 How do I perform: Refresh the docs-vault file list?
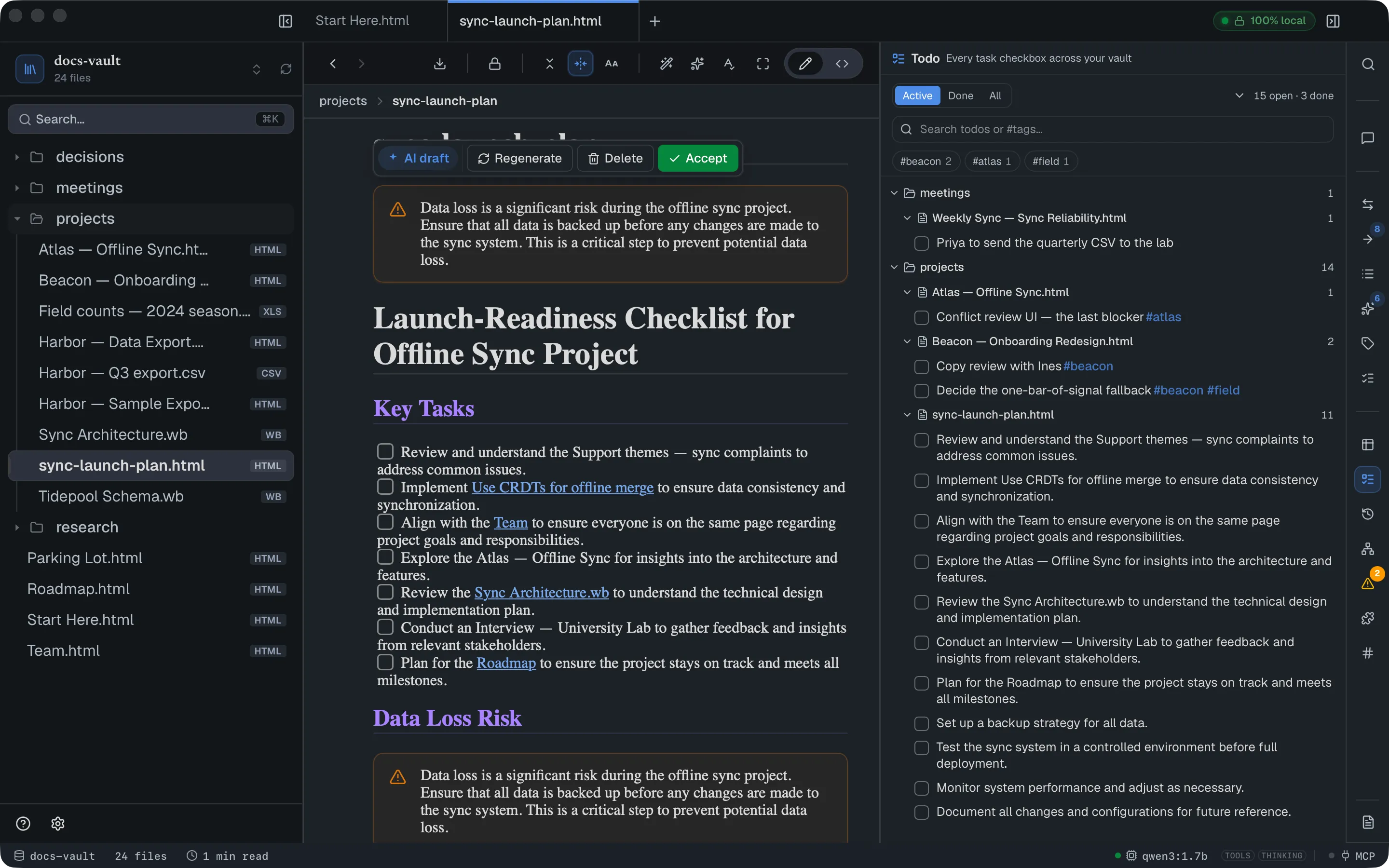[x=286, y=69]
